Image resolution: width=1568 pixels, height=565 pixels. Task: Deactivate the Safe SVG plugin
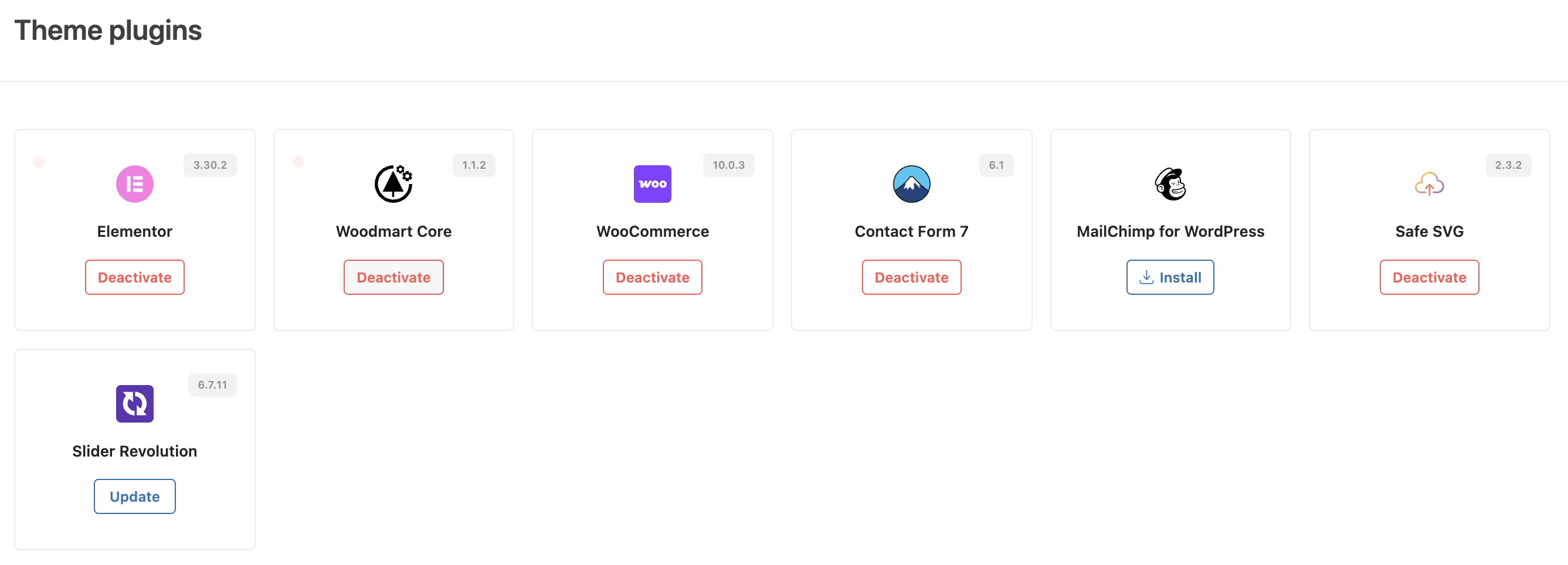click(1429, 277)
